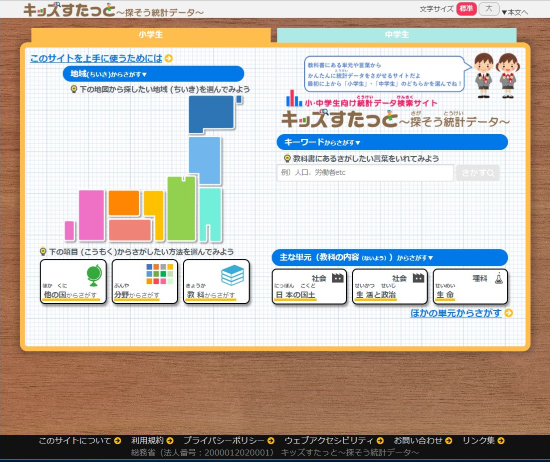Click arrow icon beside ほかの単元からさがす

click(x=509, y=313)
